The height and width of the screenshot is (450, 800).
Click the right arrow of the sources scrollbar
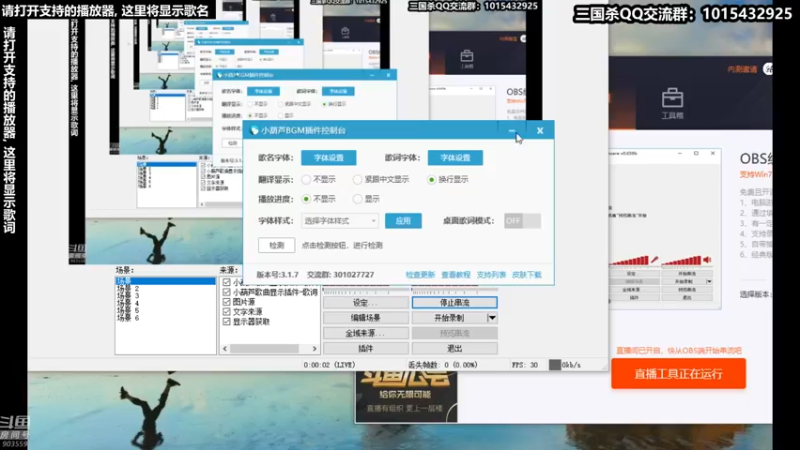pyautogui.click(x=314, y=349)
